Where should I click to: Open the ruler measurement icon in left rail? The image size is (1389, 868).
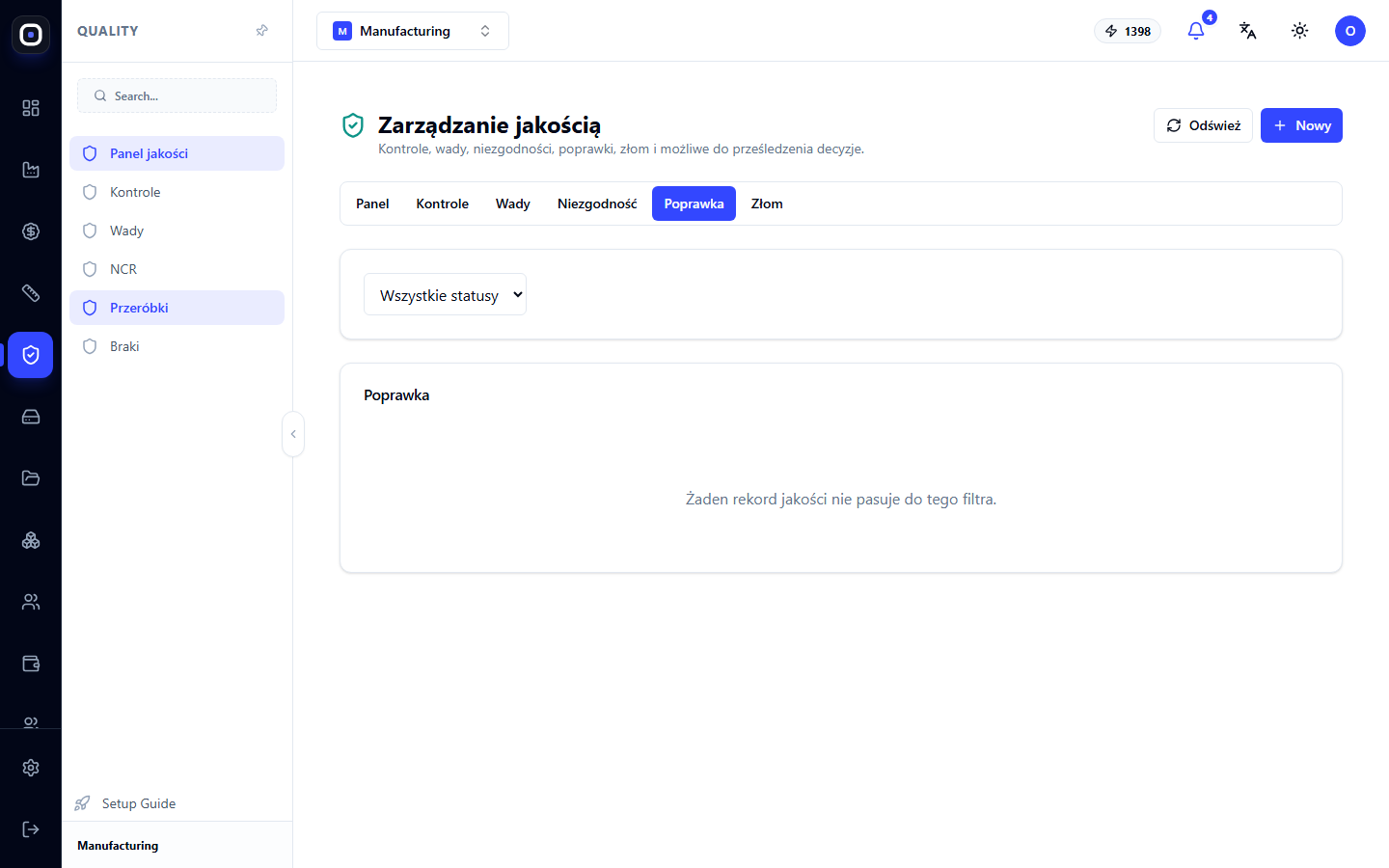[x=31, y=293]
